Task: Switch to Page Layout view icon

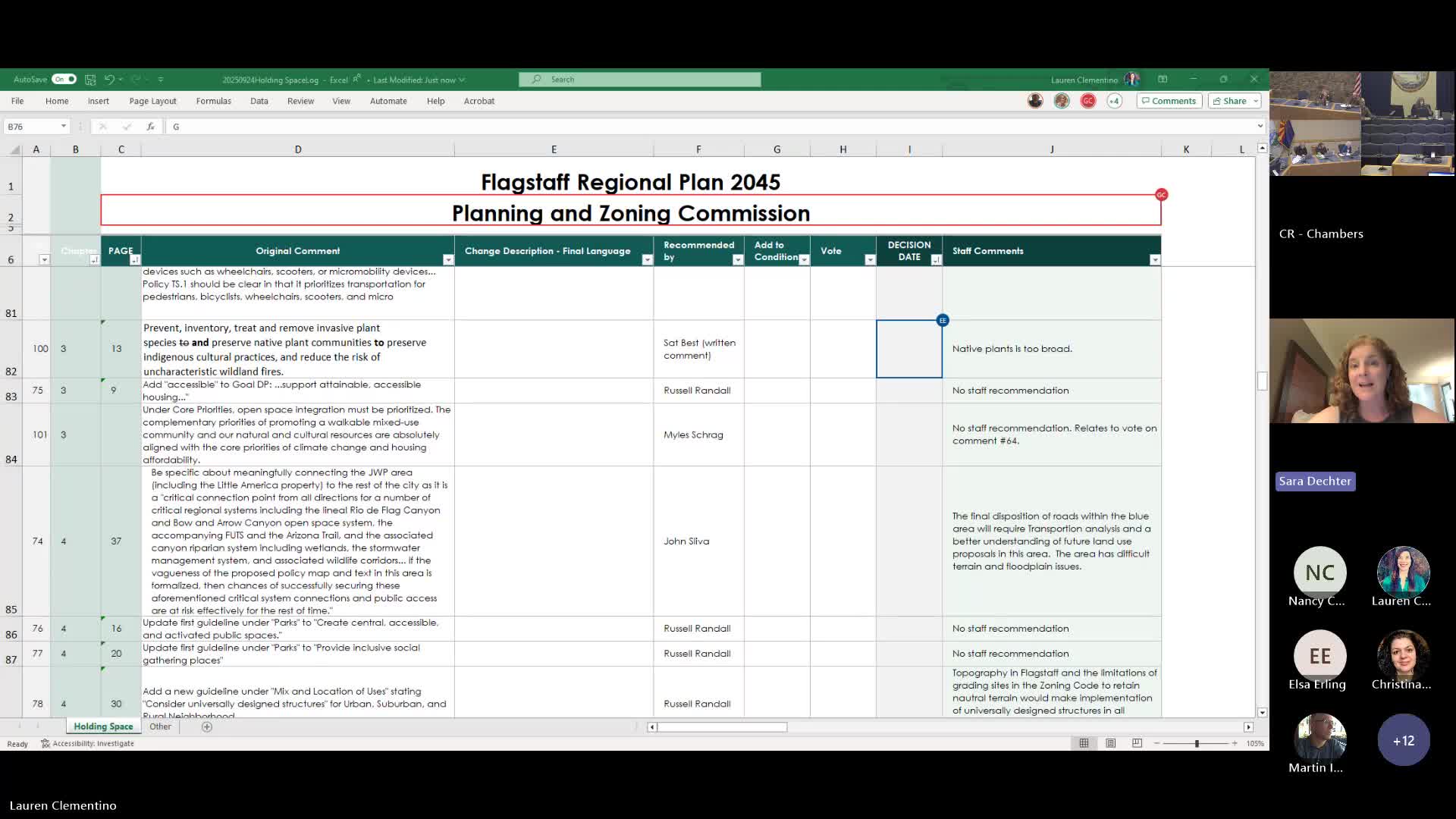Action: point(1110,743)
